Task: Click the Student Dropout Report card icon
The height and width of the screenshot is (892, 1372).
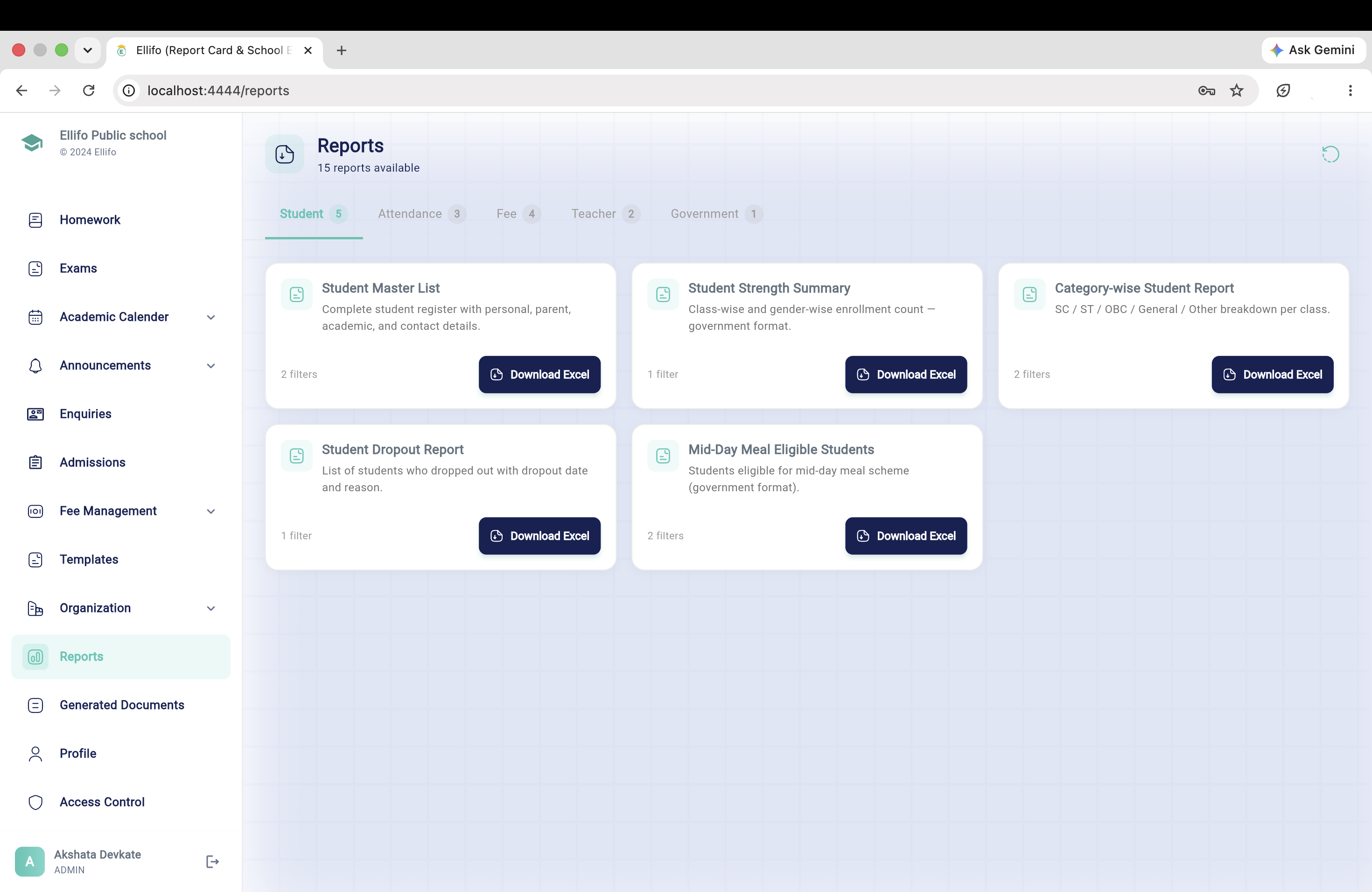Action: click(x=296, y=456)
